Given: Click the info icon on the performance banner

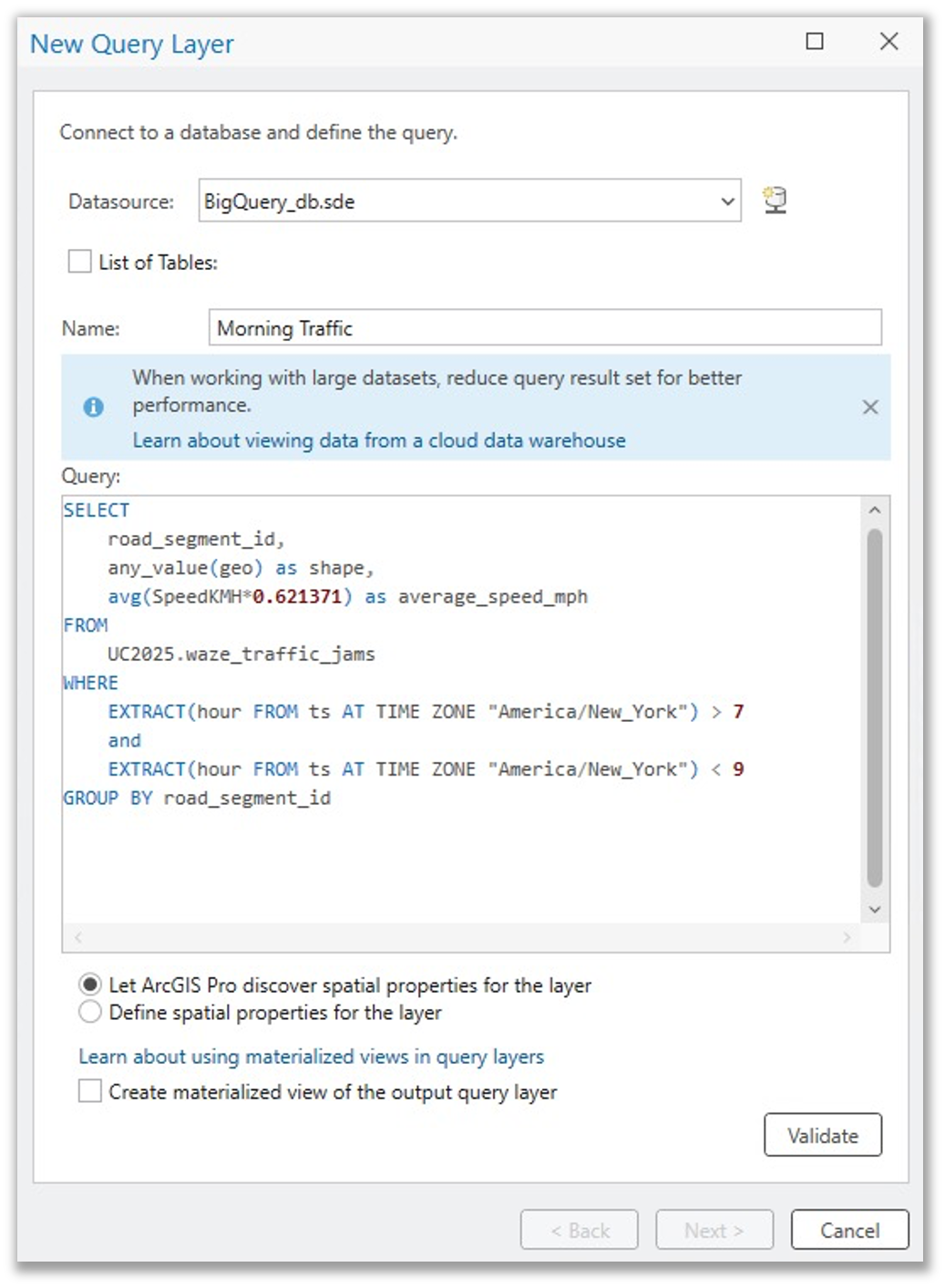Looking at the screenshot, I should pyautogui.click(x=92, y=408).
